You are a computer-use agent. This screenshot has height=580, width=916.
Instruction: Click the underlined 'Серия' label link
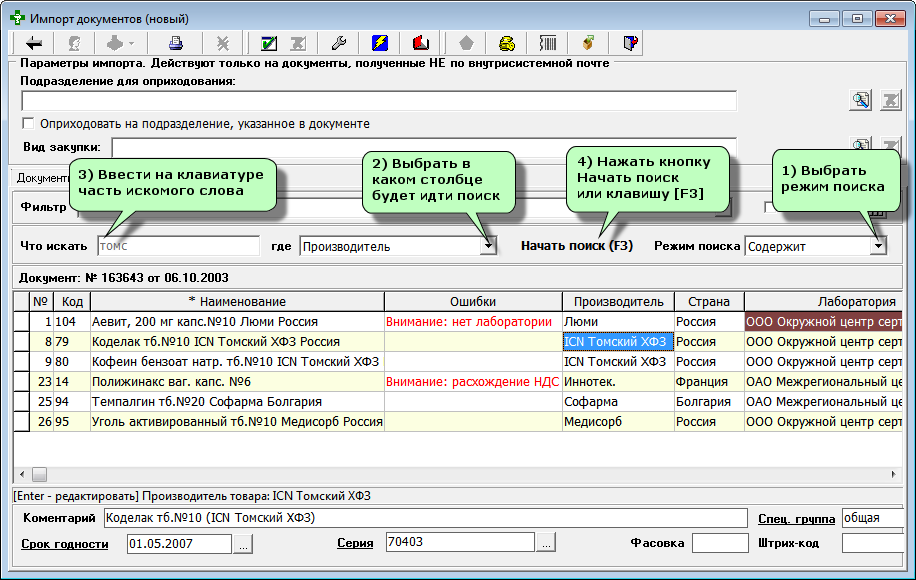[x=355, y=543]
